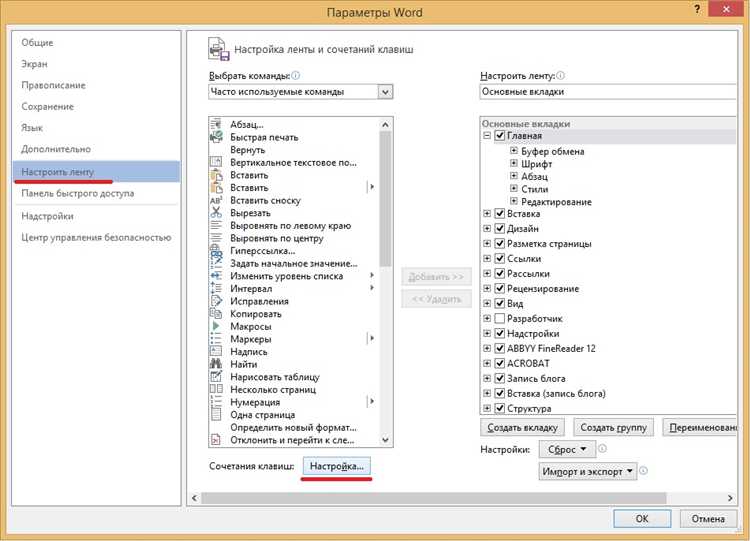Click info icon beside Выбрать команды
750x541 pixels.
pyautogui.click(x=296, y=75)
